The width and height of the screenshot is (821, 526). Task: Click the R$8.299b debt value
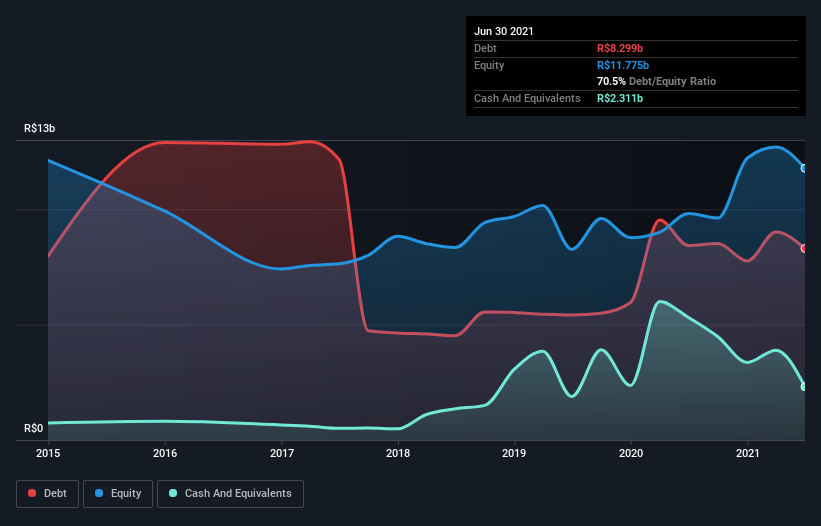[x=620, y=48]
